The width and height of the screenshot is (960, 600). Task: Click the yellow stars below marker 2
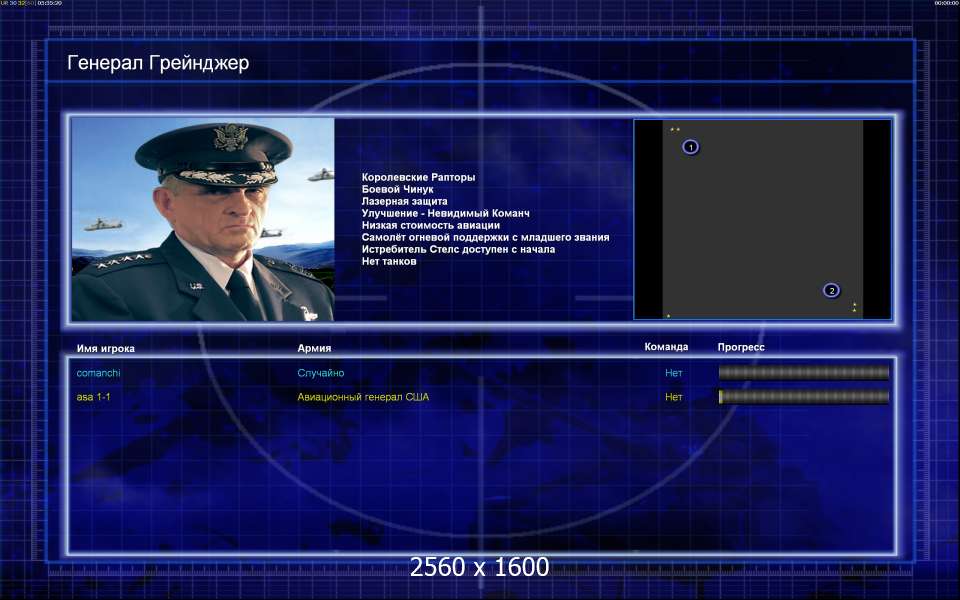click(x=854, y=307)
